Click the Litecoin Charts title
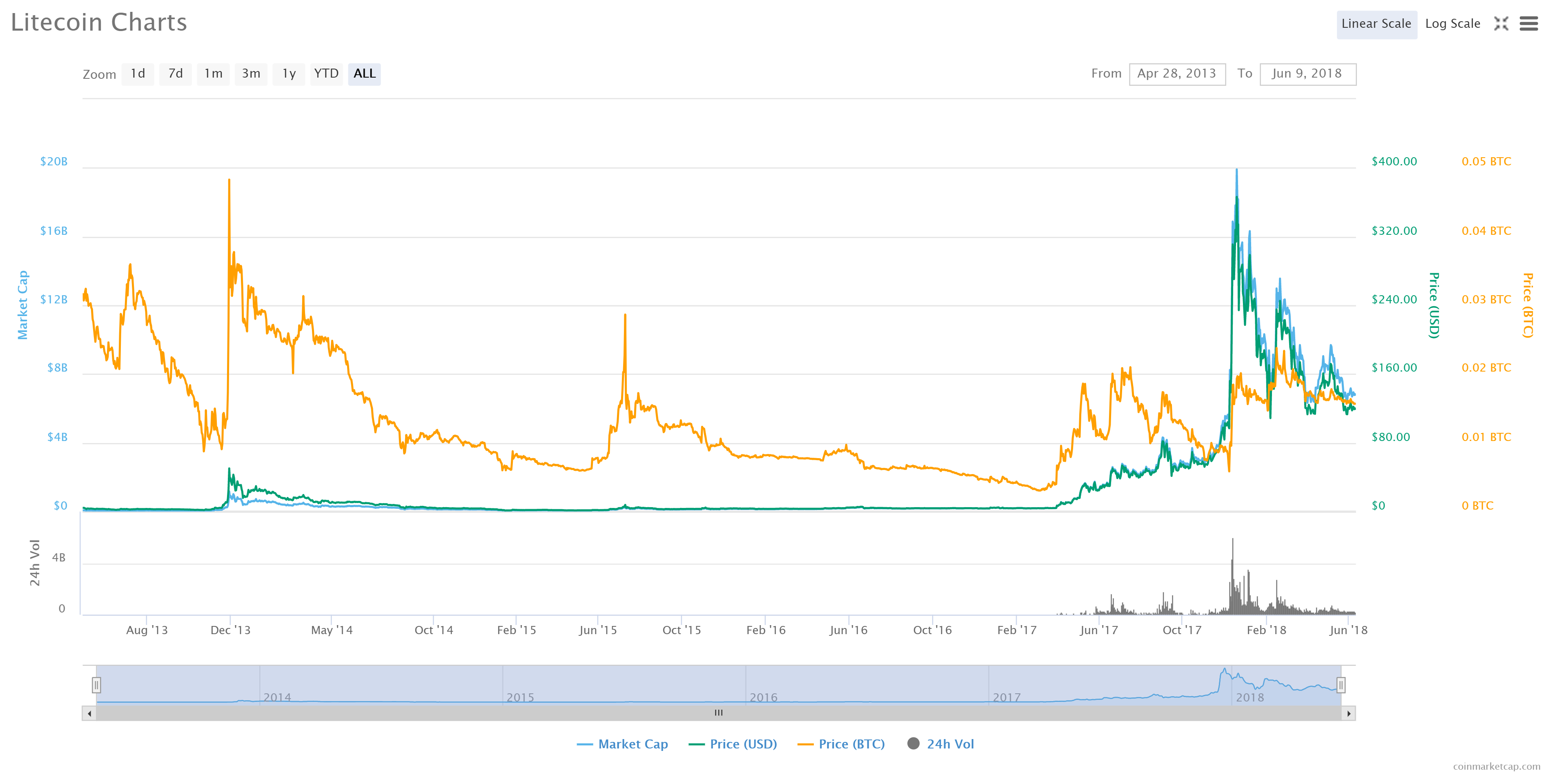Image resolution: width=1568 pixels, height=775 pixels. point(98,22)
